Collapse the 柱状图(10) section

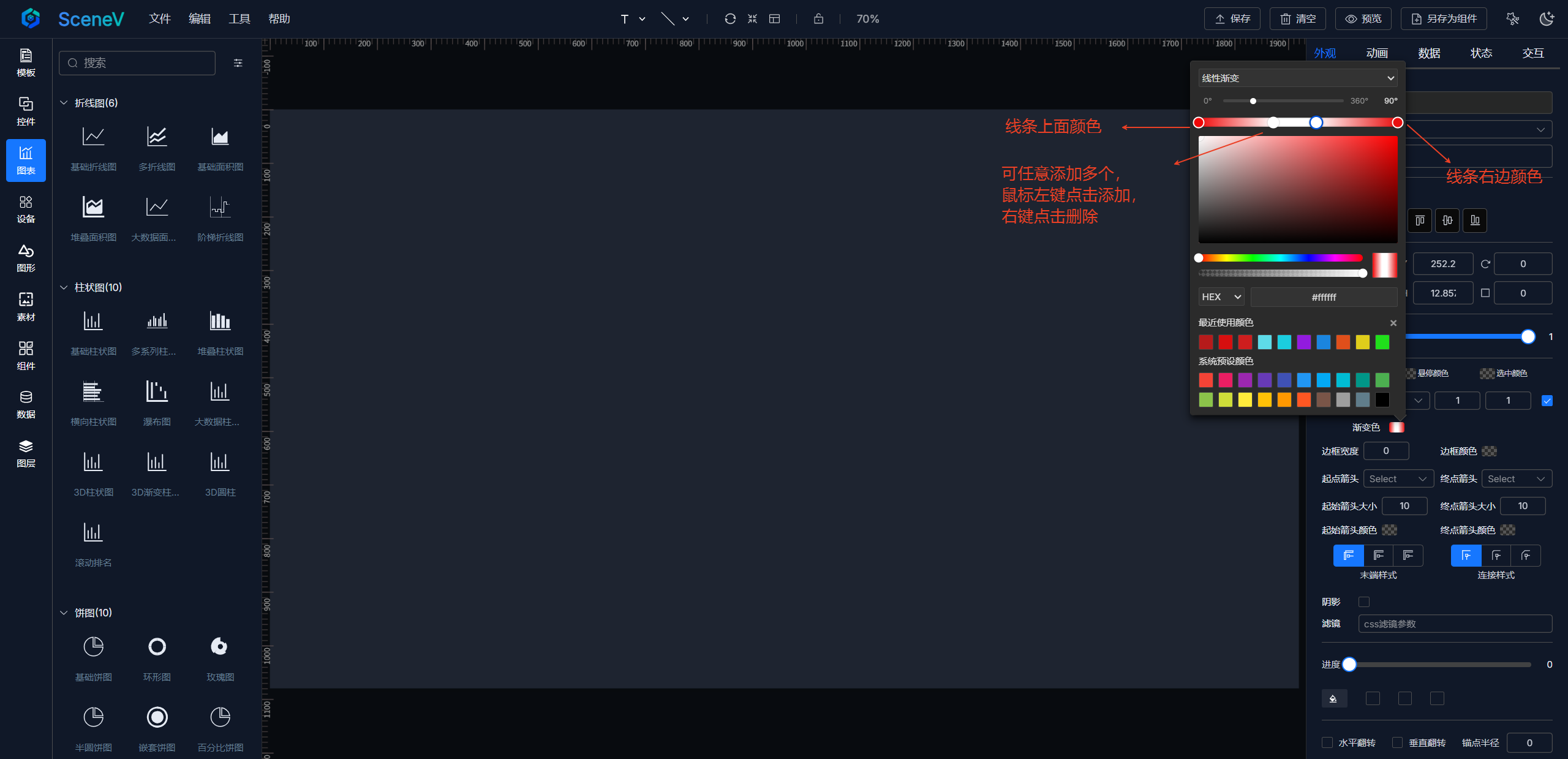coord(64,287)
